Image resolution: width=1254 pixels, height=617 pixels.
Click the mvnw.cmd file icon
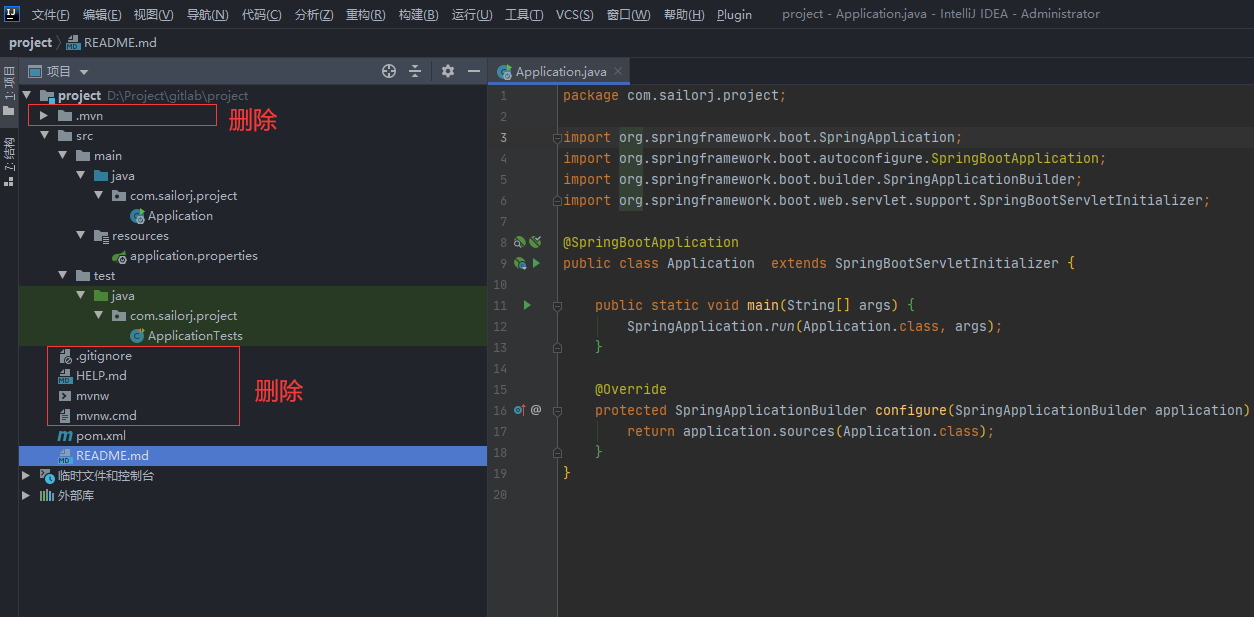65,416
